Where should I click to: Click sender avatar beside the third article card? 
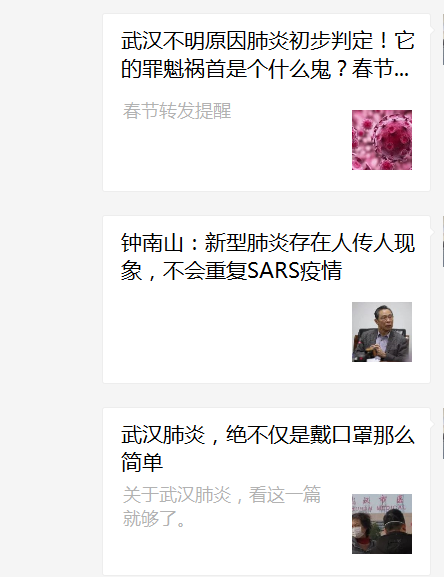(x=443, y=433)
